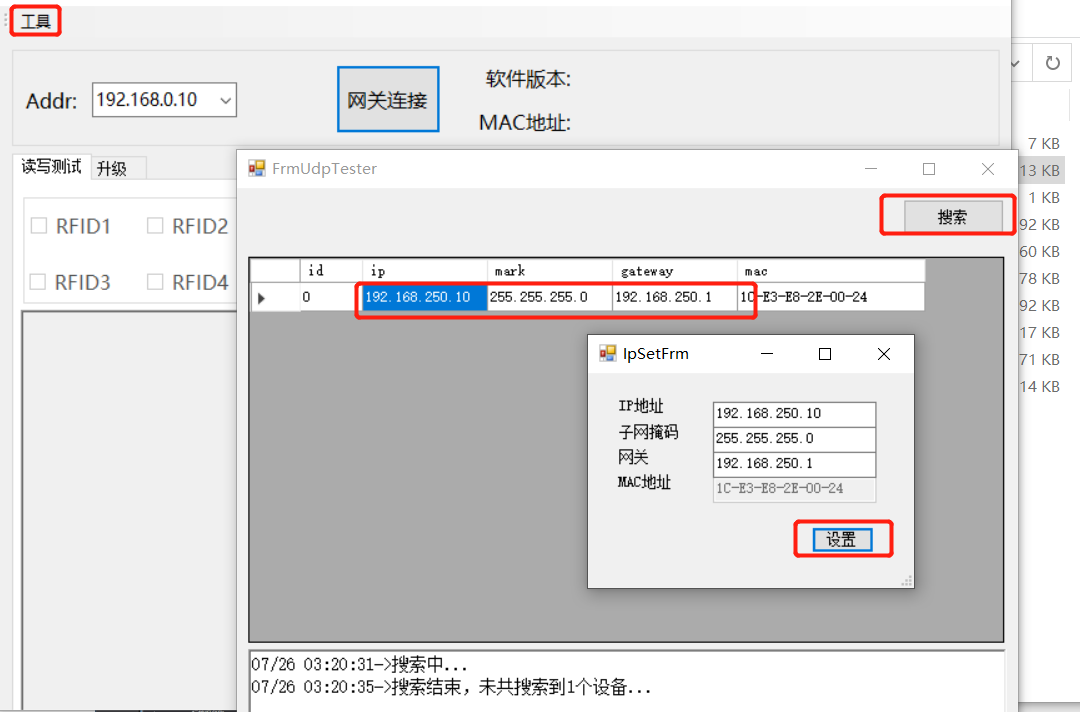Image resolution: width=1080 pixels, height=712 pixels.
Task: Click the 网关连接 button
Action: [x=388, y=98]
